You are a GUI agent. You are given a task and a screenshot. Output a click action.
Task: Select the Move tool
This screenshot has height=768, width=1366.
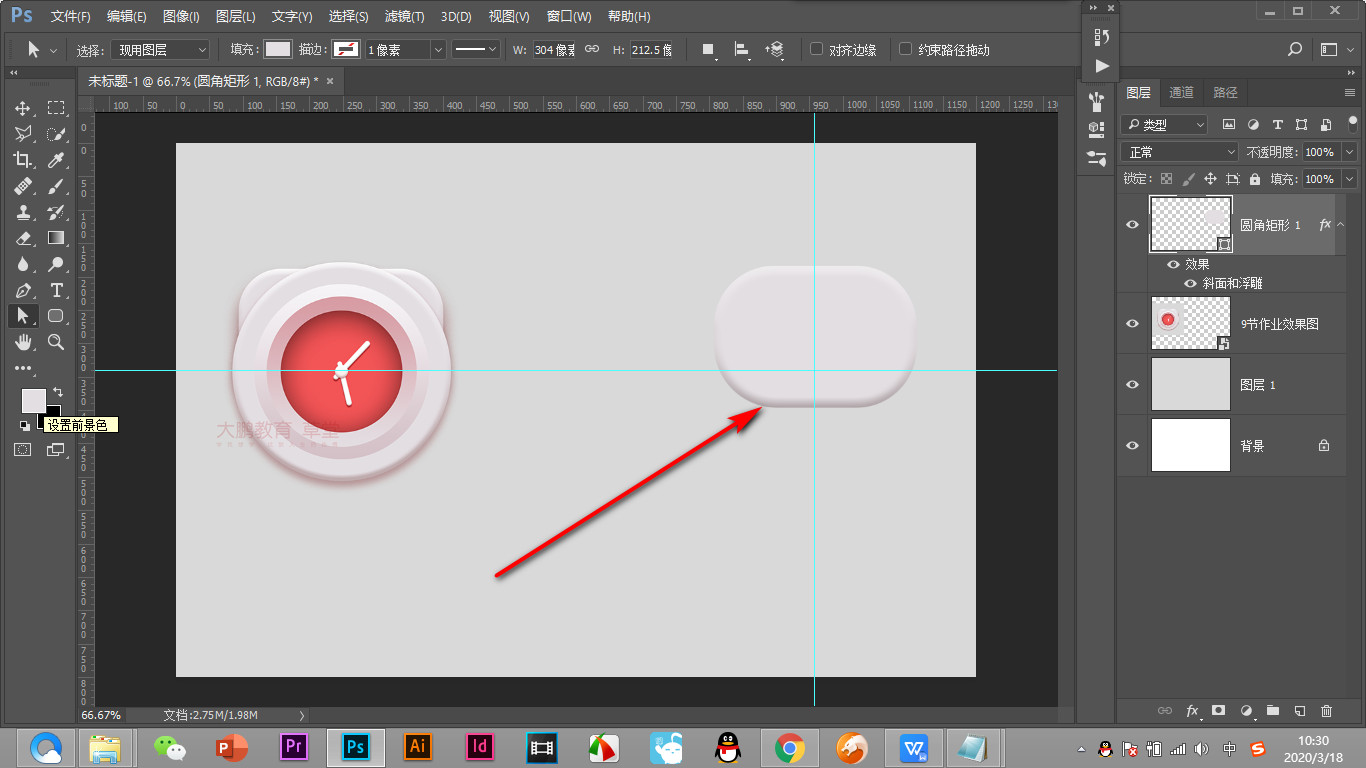[x=22, y=108]
